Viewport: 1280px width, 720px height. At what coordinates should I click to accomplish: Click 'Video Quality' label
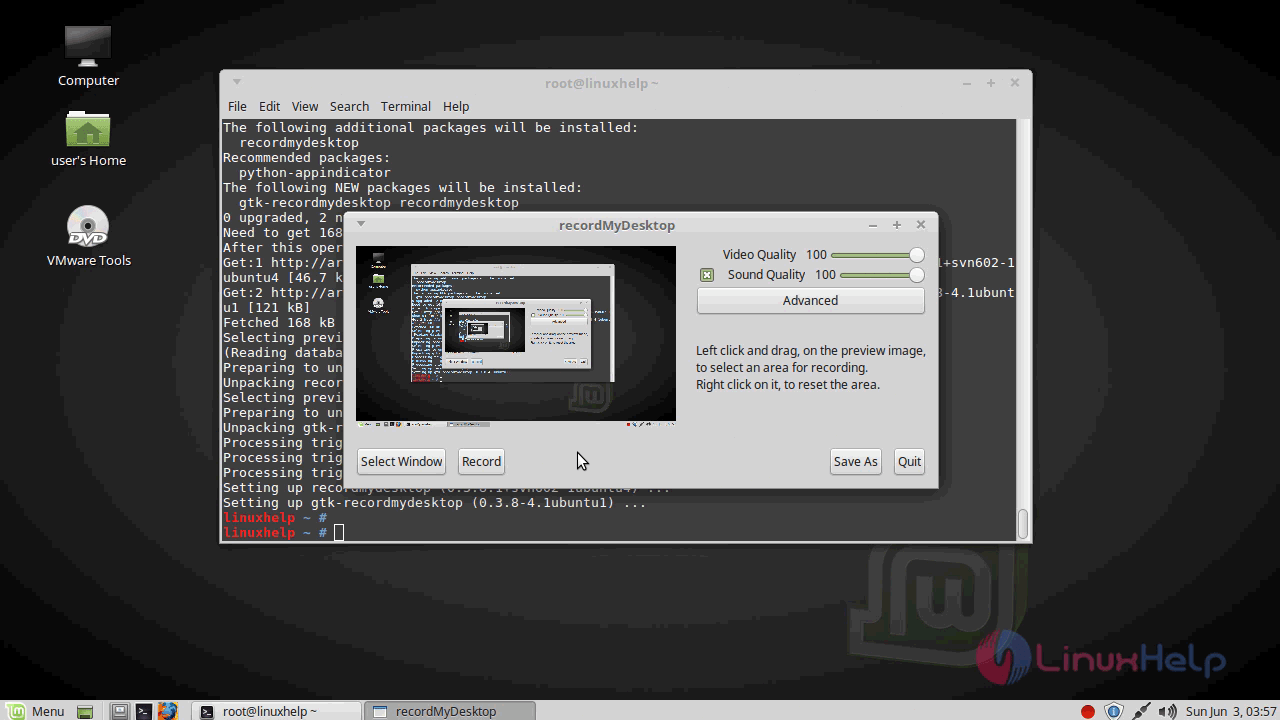[x=759, y=255]
